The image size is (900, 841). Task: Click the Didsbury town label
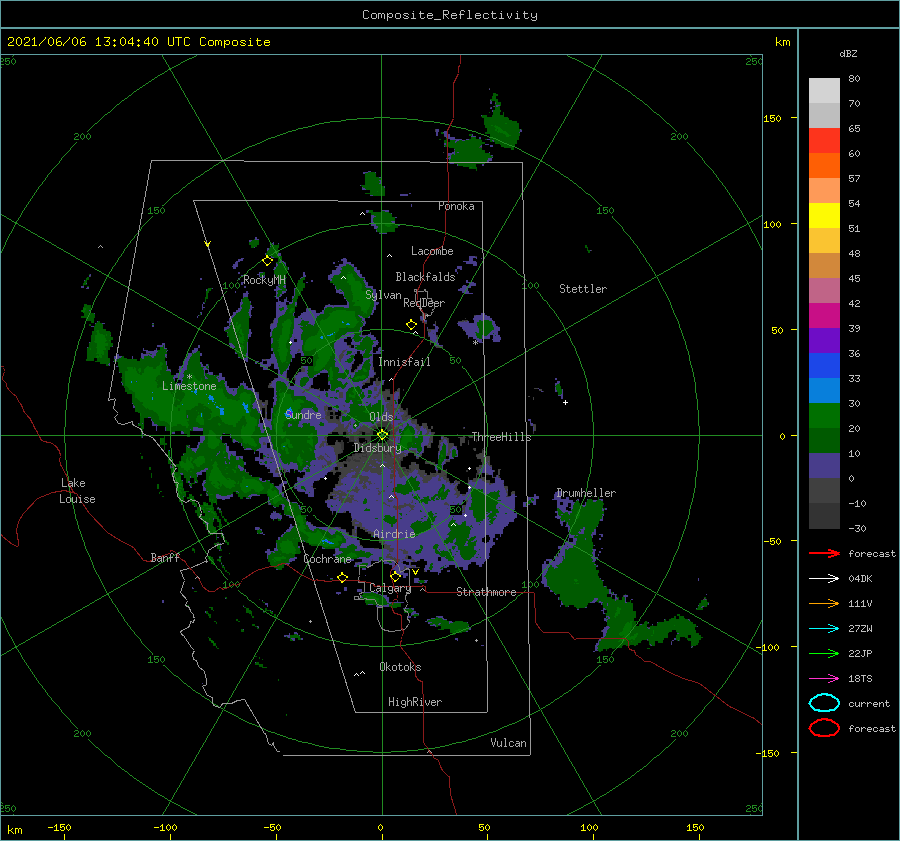(378, 448)
